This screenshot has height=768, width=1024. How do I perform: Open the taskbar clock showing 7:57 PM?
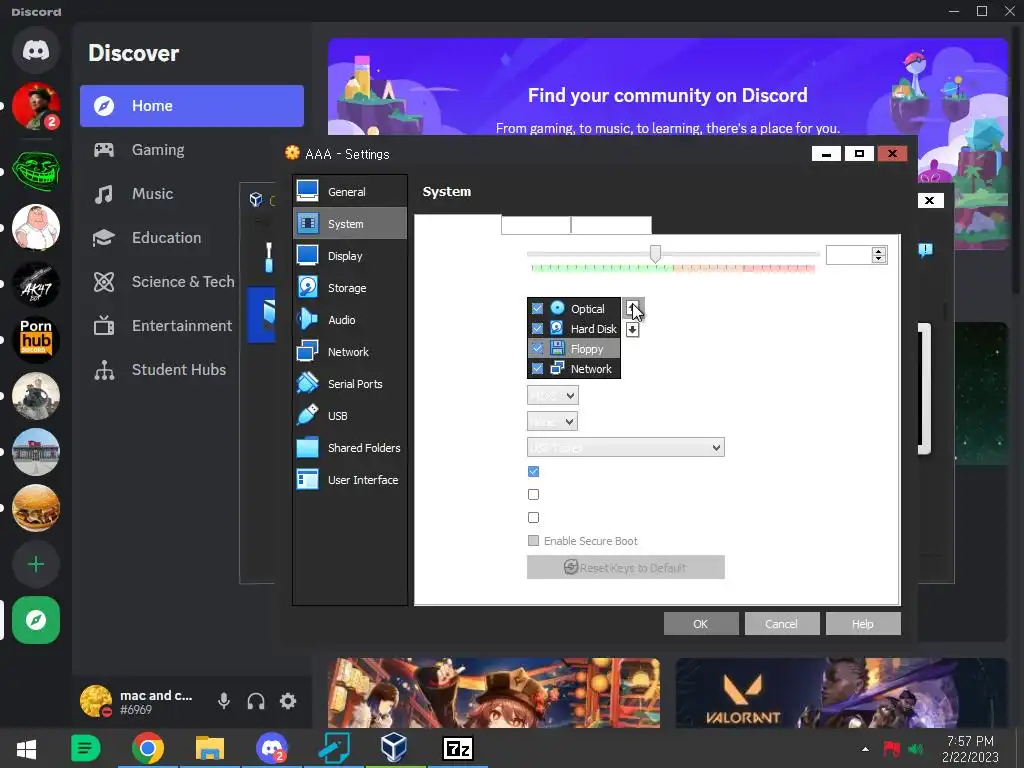pyautogui.click(x=970, y=748)
